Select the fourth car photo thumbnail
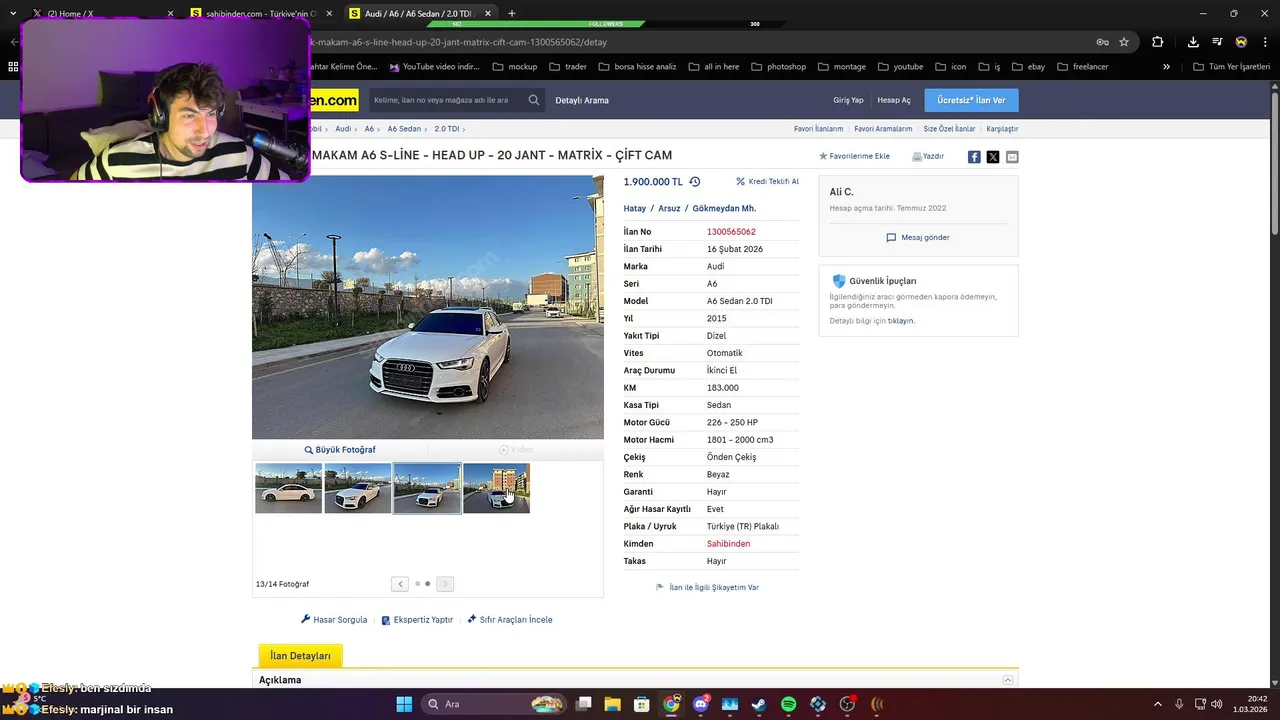The width and height of the screenshot is (1280, 720). tap(496, 488)
